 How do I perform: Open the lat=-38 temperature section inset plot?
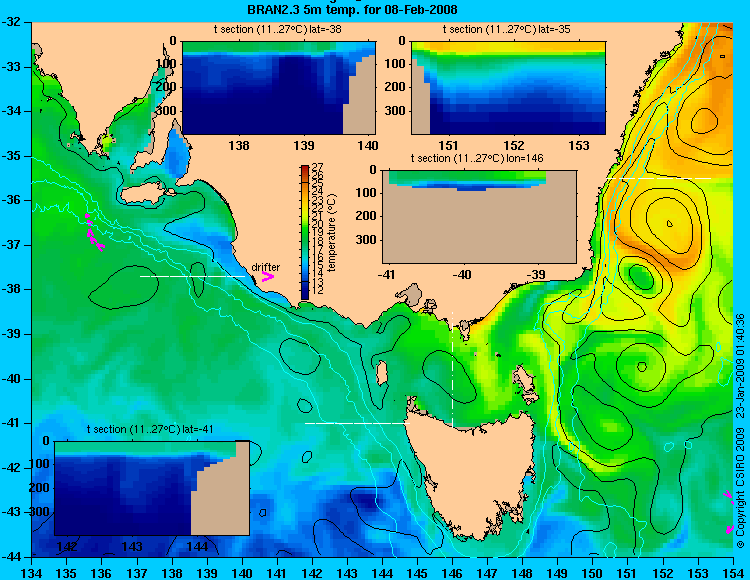click(279, 88)
